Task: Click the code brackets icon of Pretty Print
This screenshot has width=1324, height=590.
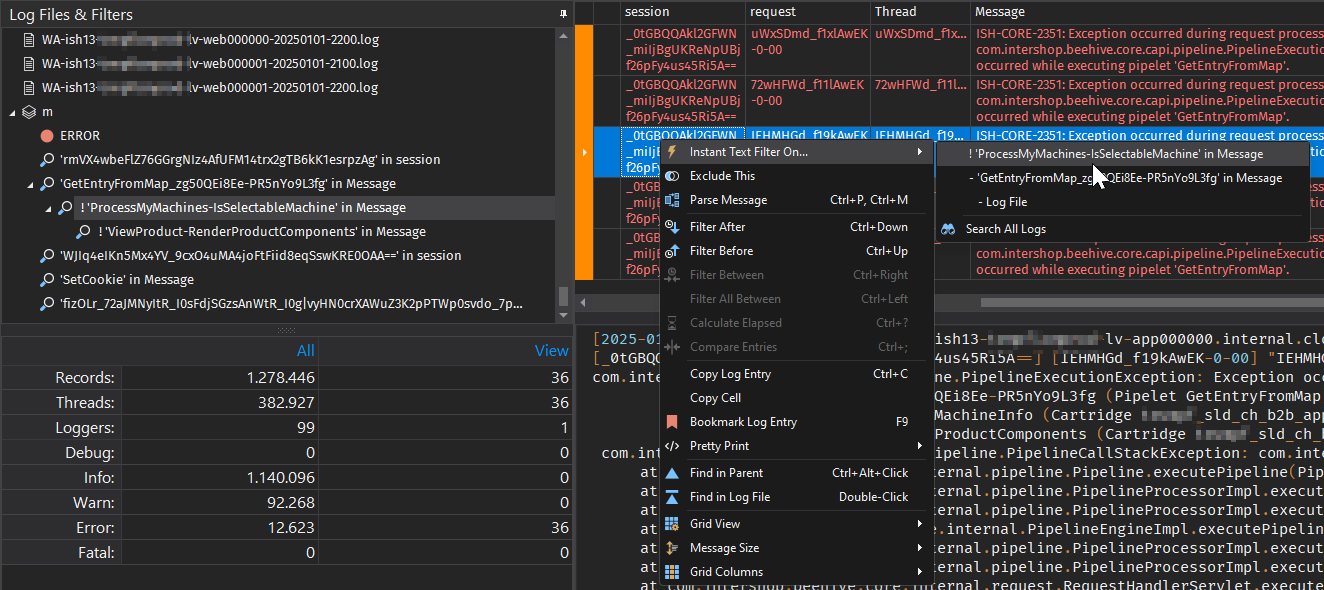Action: tap(672, 446)
